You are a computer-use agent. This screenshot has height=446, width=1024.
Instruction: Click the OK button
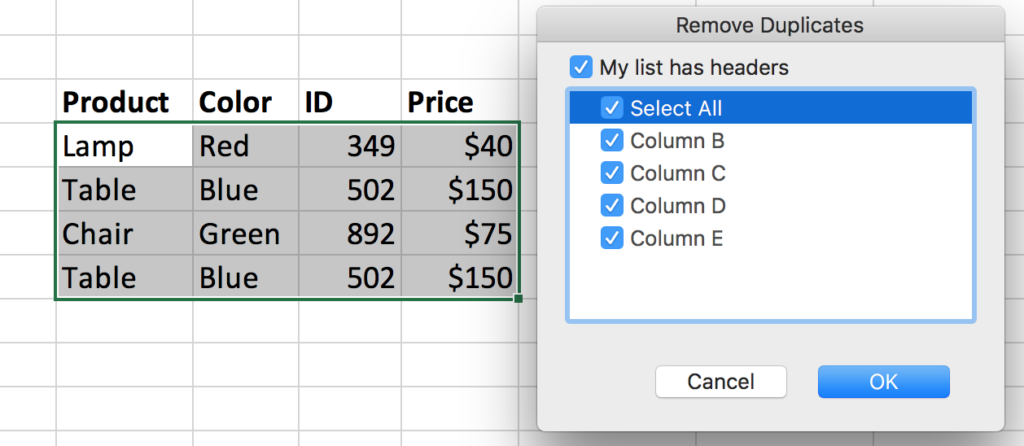pos(883,381)
